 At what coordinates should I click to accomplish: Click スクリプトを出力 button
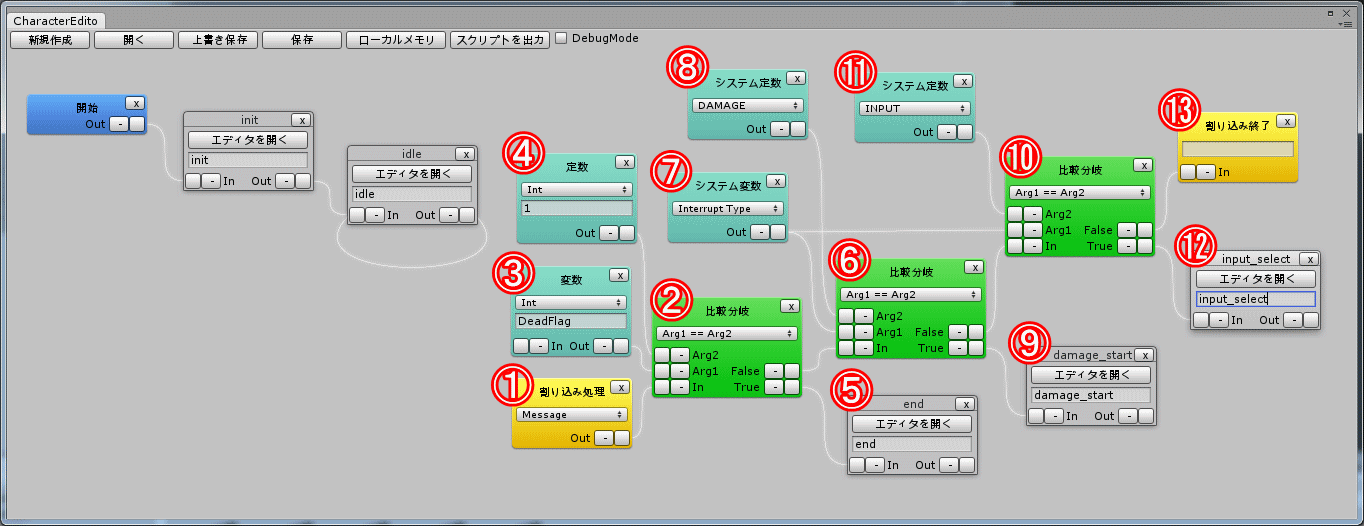pos(500,40)
